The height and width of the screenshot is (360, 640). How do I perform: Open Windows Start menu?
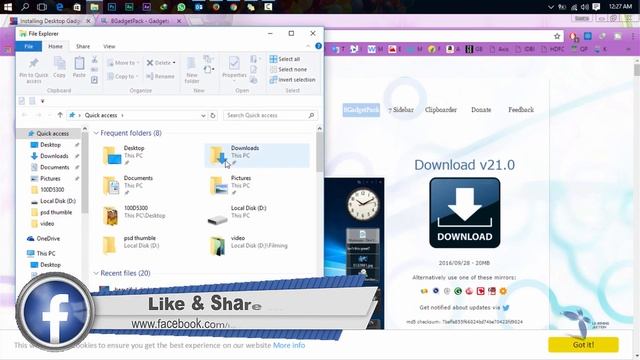[x=8, y=7]
